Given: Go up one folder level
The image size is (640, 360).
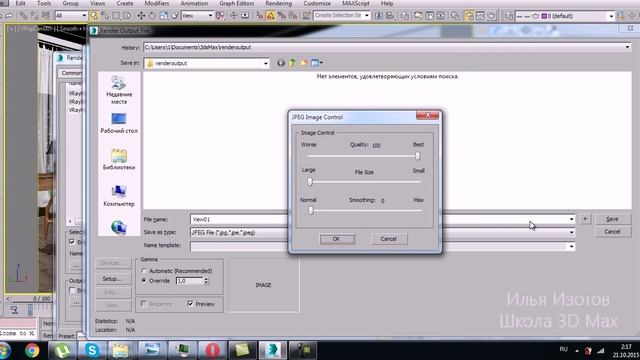Looking at the screenshot, I should pos(292,63).
